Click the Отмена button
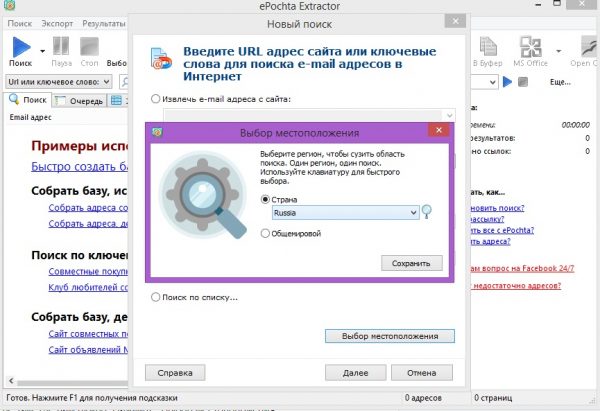 [x=422, y=373]
